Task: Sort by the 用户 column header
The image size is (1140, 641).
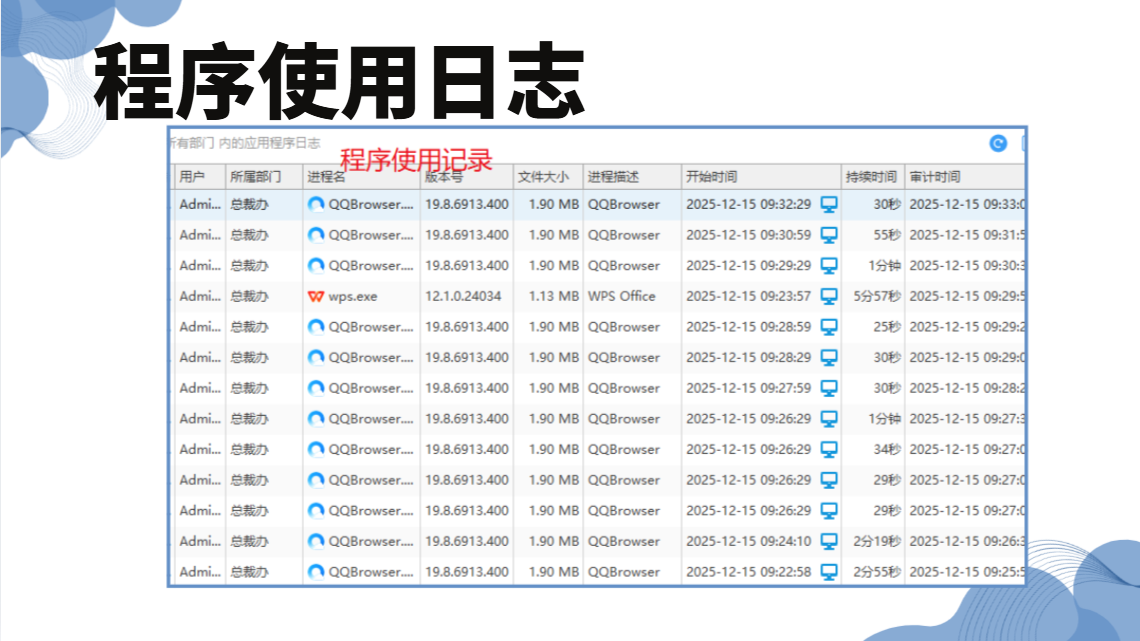Action: coord(199,177)
